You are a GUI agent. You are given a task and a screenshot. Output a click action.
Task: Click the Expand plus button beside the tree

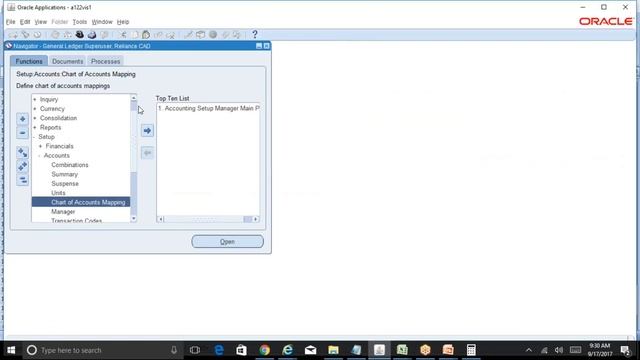coord(22,119)
